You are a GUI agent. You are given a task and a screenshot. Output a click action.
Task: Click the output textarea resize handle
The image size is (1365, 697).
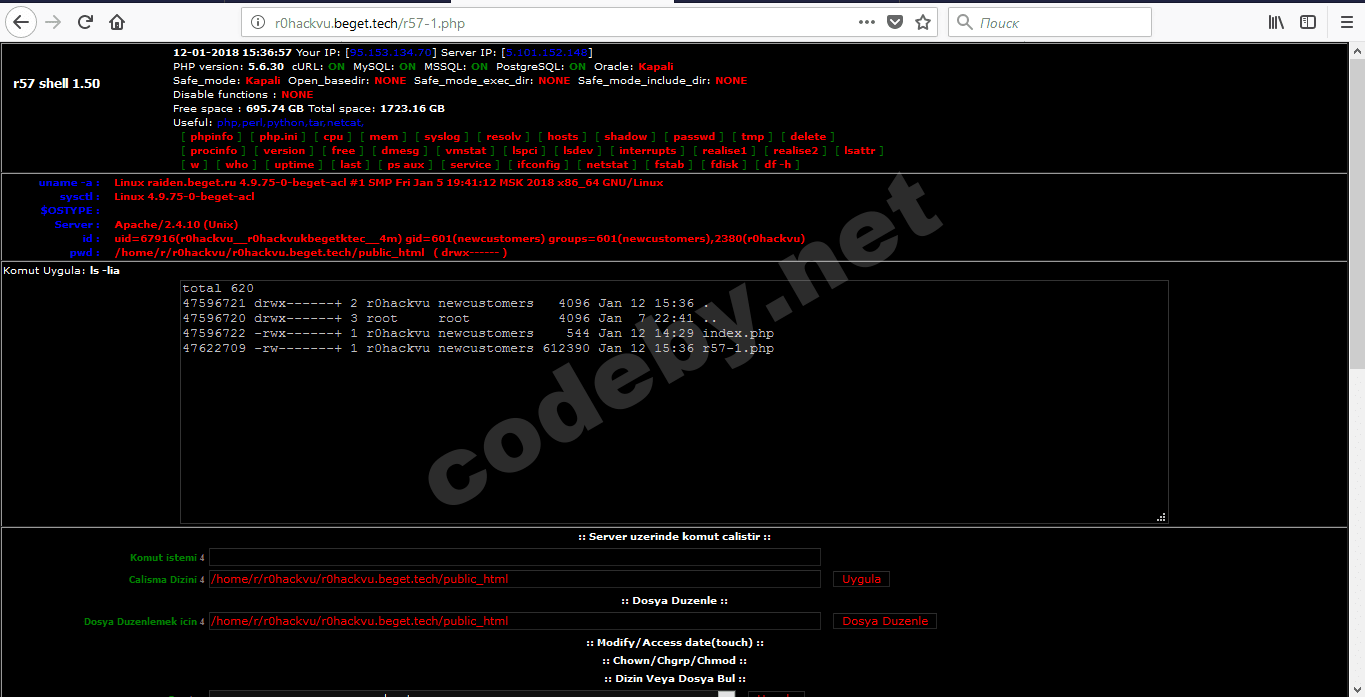pos(1161,517)
